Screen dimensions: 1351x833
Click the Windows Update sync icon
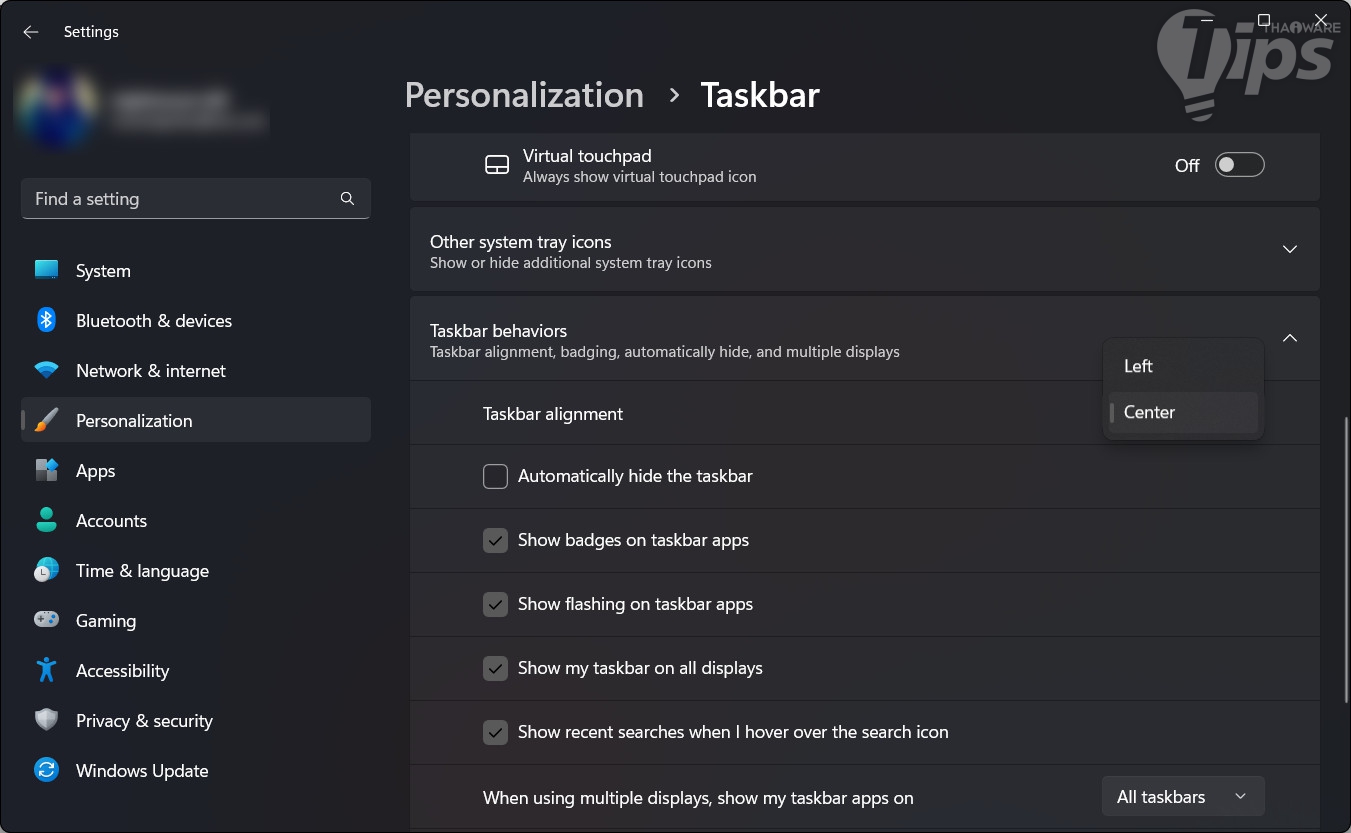[x=46, y=770]
